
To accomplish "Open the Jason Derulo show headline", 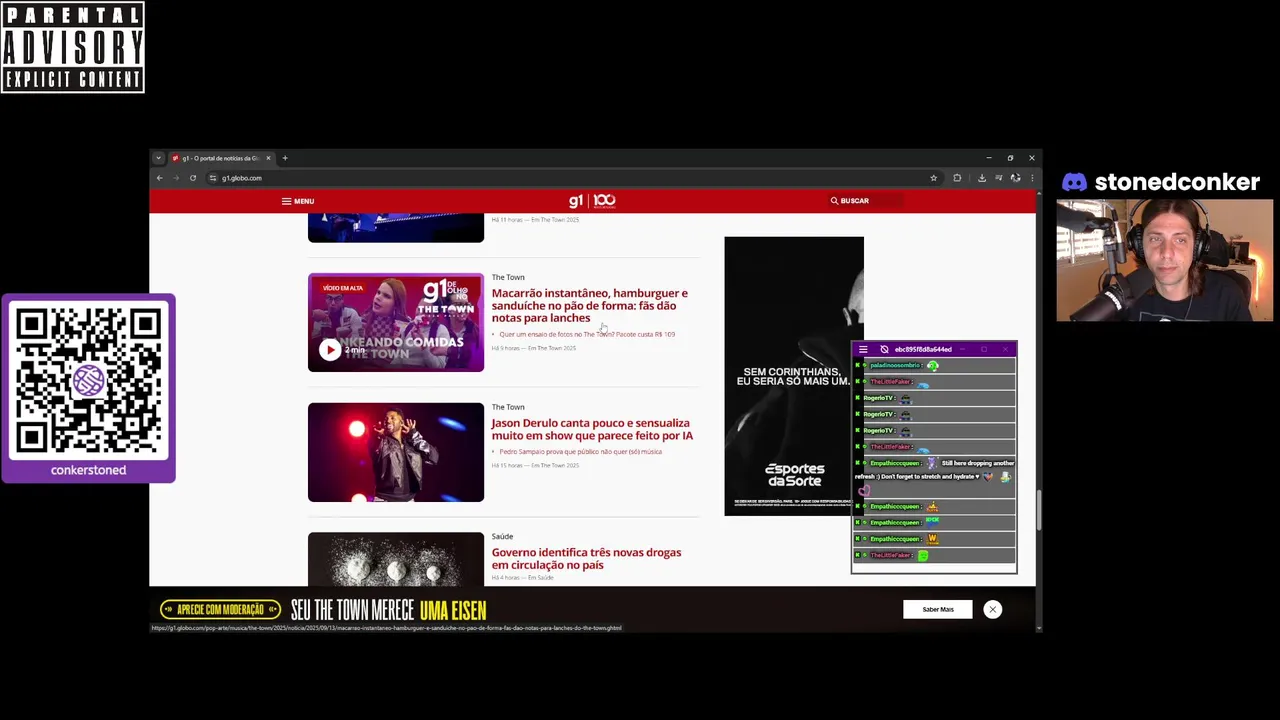I will point(592,429).
